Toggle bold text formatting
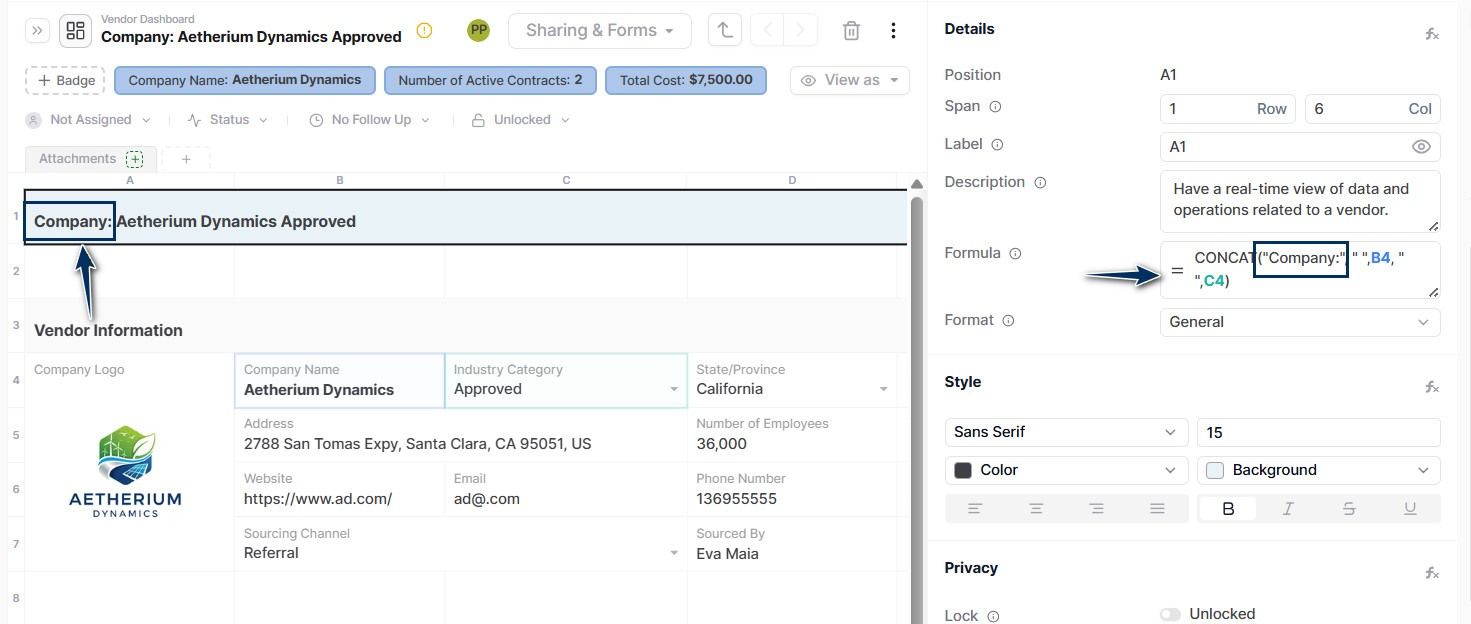 [x=1228, y=509]
